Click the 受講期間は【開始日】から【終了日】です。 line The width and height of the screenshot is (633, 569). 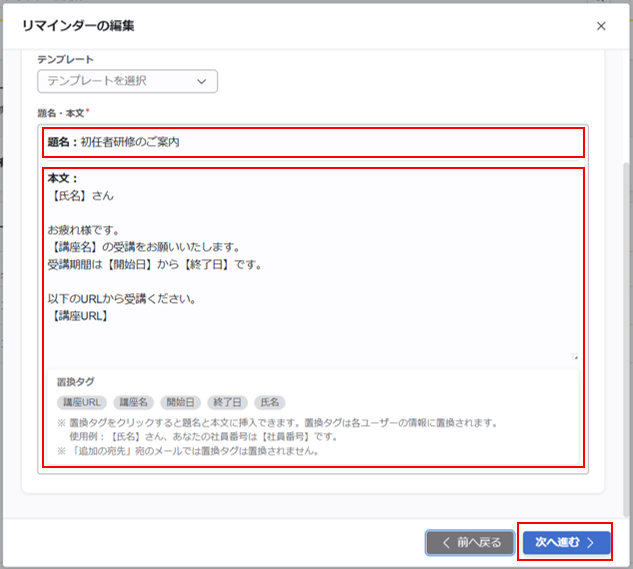pyautogui.click(x=155, y=265)
